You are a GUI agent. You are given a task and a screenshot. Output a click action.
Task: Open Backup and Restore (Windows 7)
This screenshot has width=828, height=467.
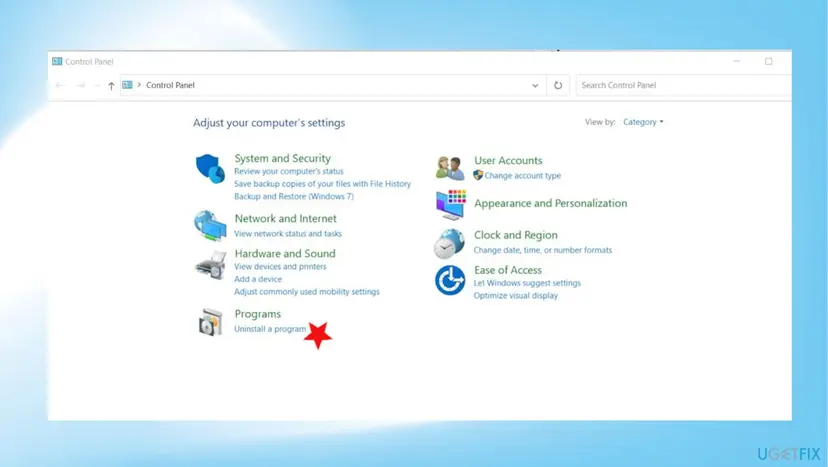(x=294, y=197)
